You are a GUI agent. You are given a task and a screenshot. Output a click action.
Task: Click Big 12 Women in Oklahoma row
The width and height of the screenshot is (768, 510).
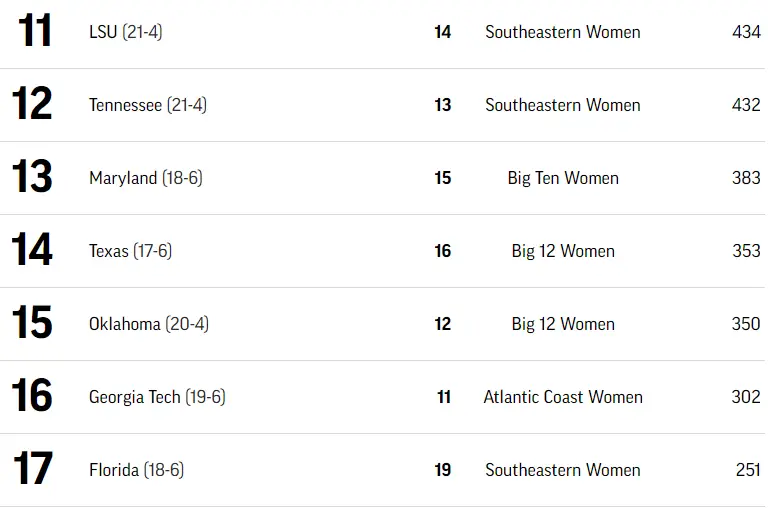[563, 324]
